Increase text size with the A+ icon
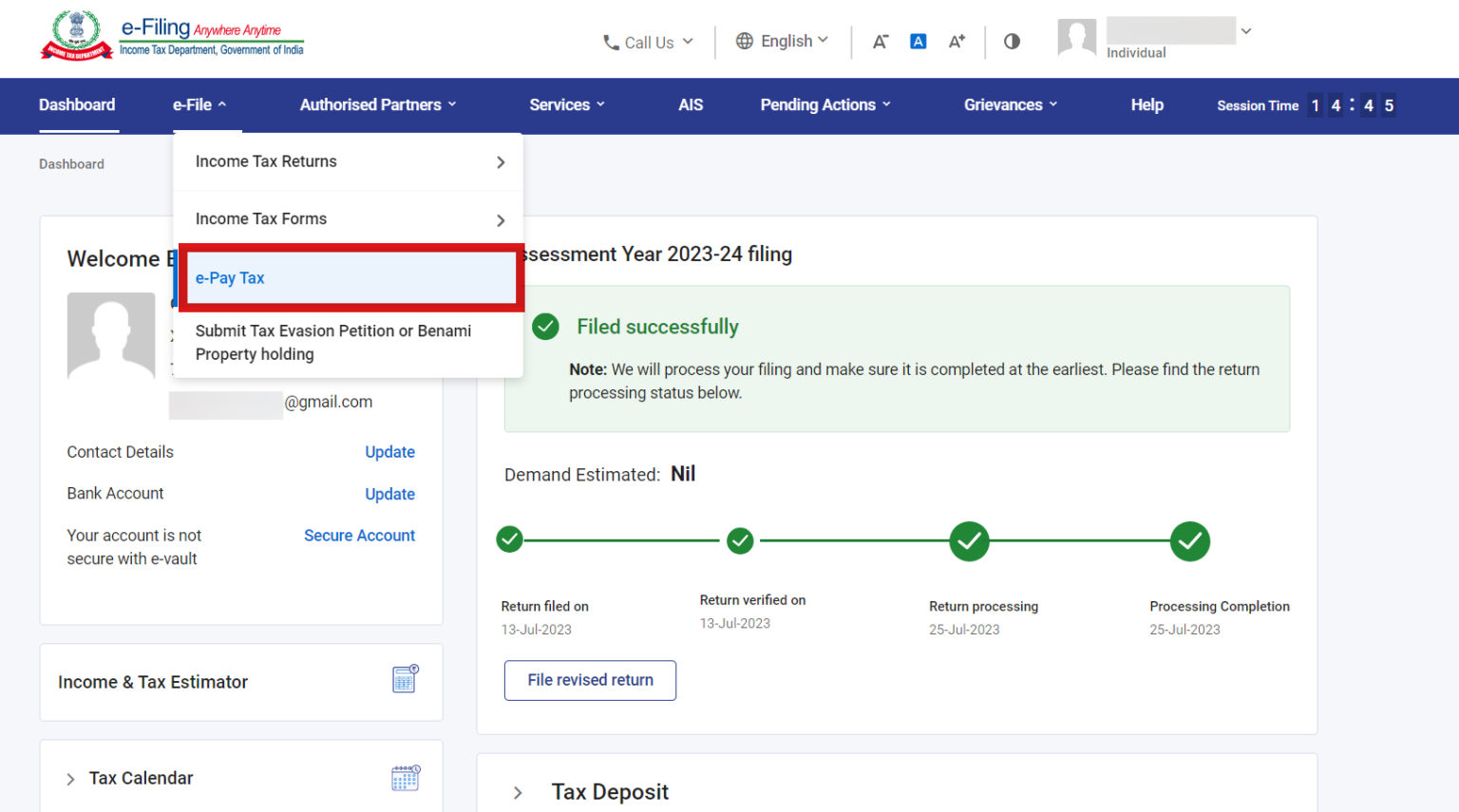This screenshot has width=1459, height=812. coord(956,41)
